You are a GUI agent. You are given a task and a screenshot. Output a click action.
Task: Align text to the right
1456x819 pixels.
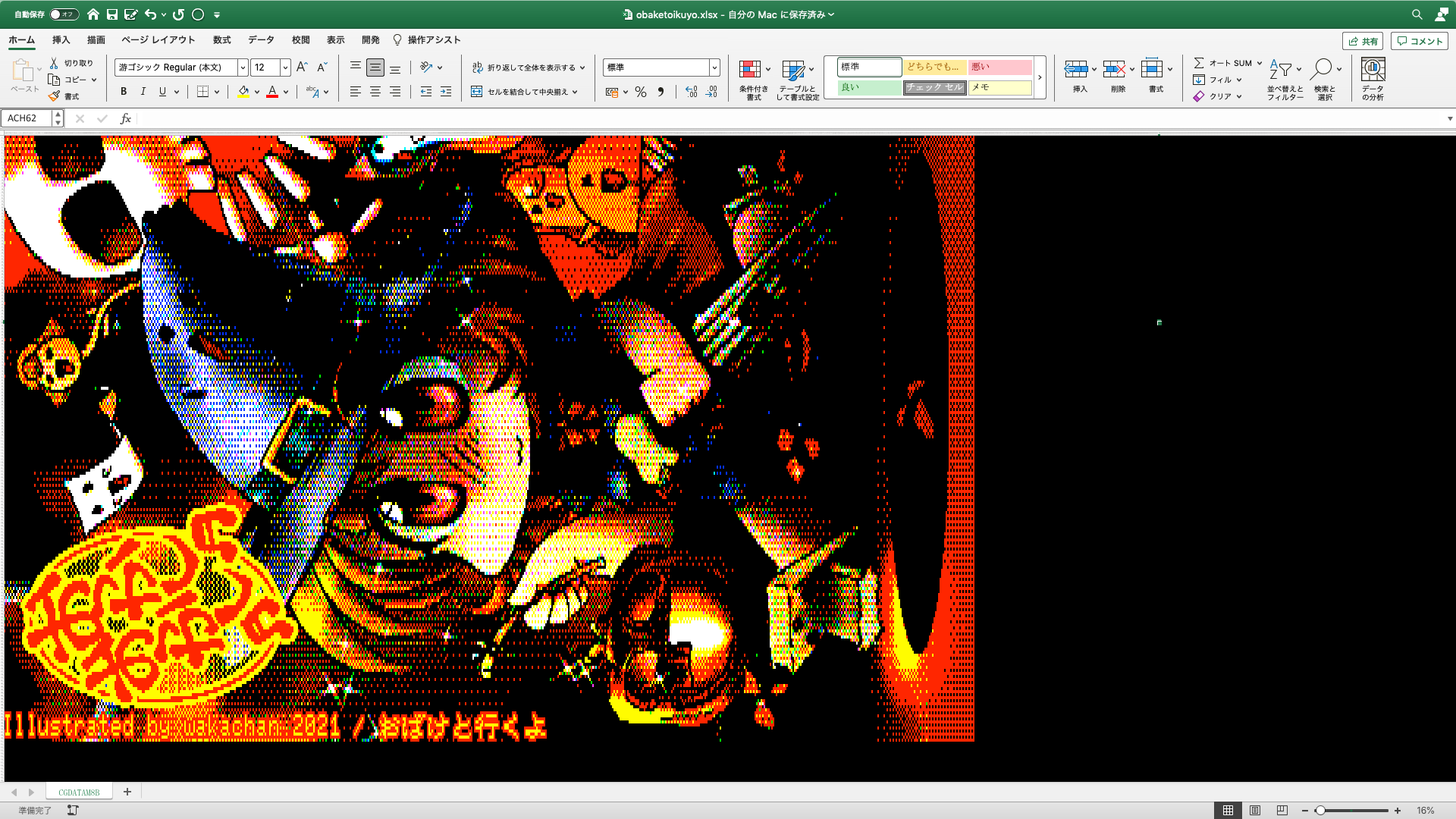point(395,92)
